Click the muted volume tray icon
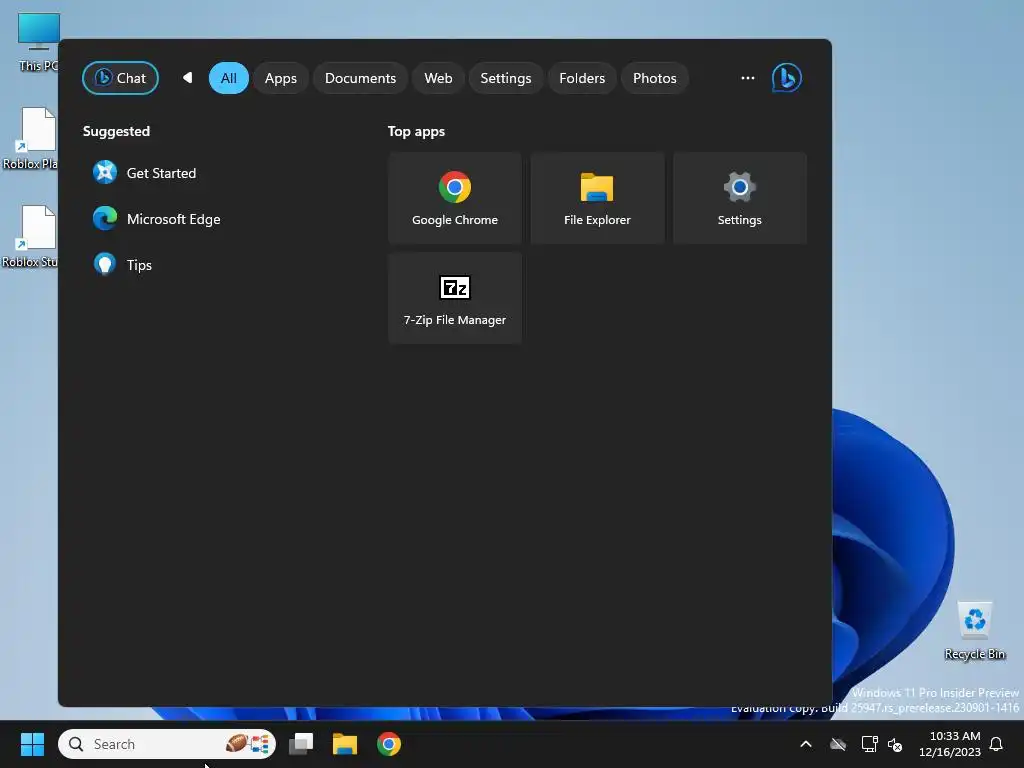 [895, 744]
